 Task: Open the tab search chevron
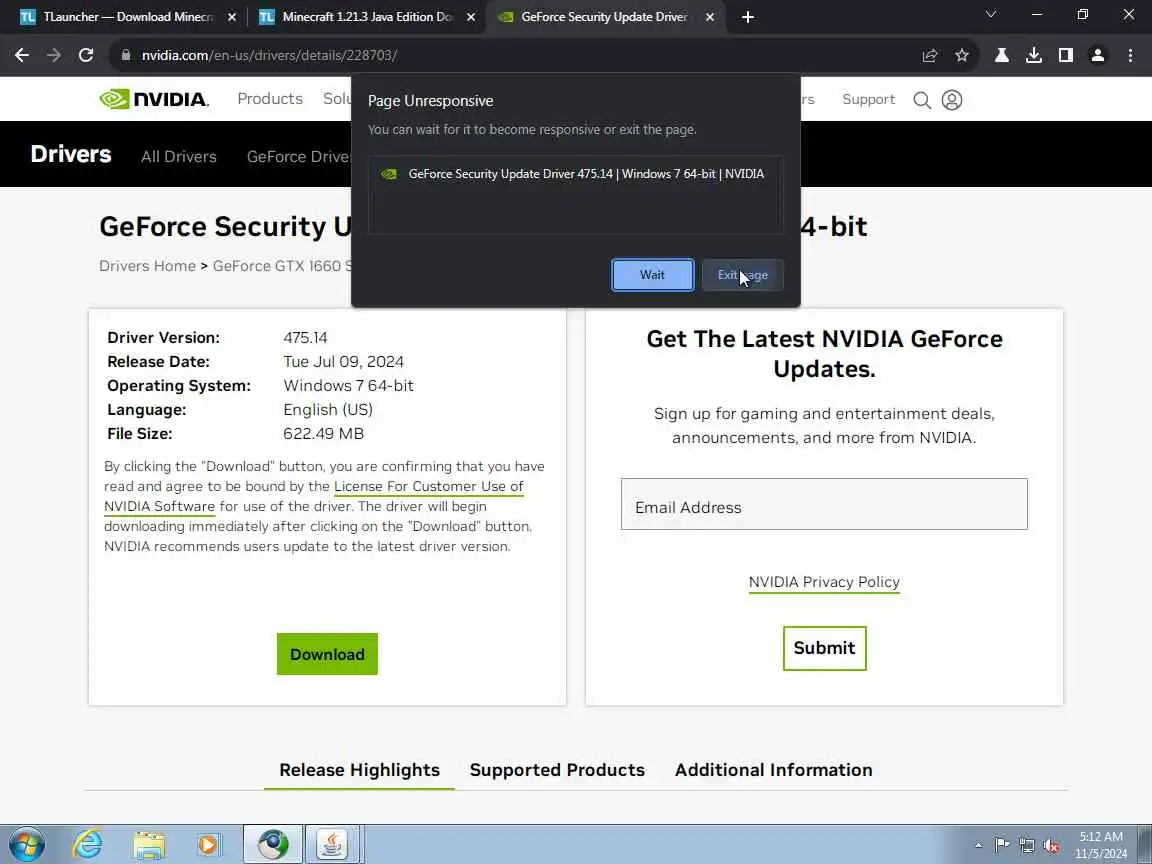coord(990,15)
